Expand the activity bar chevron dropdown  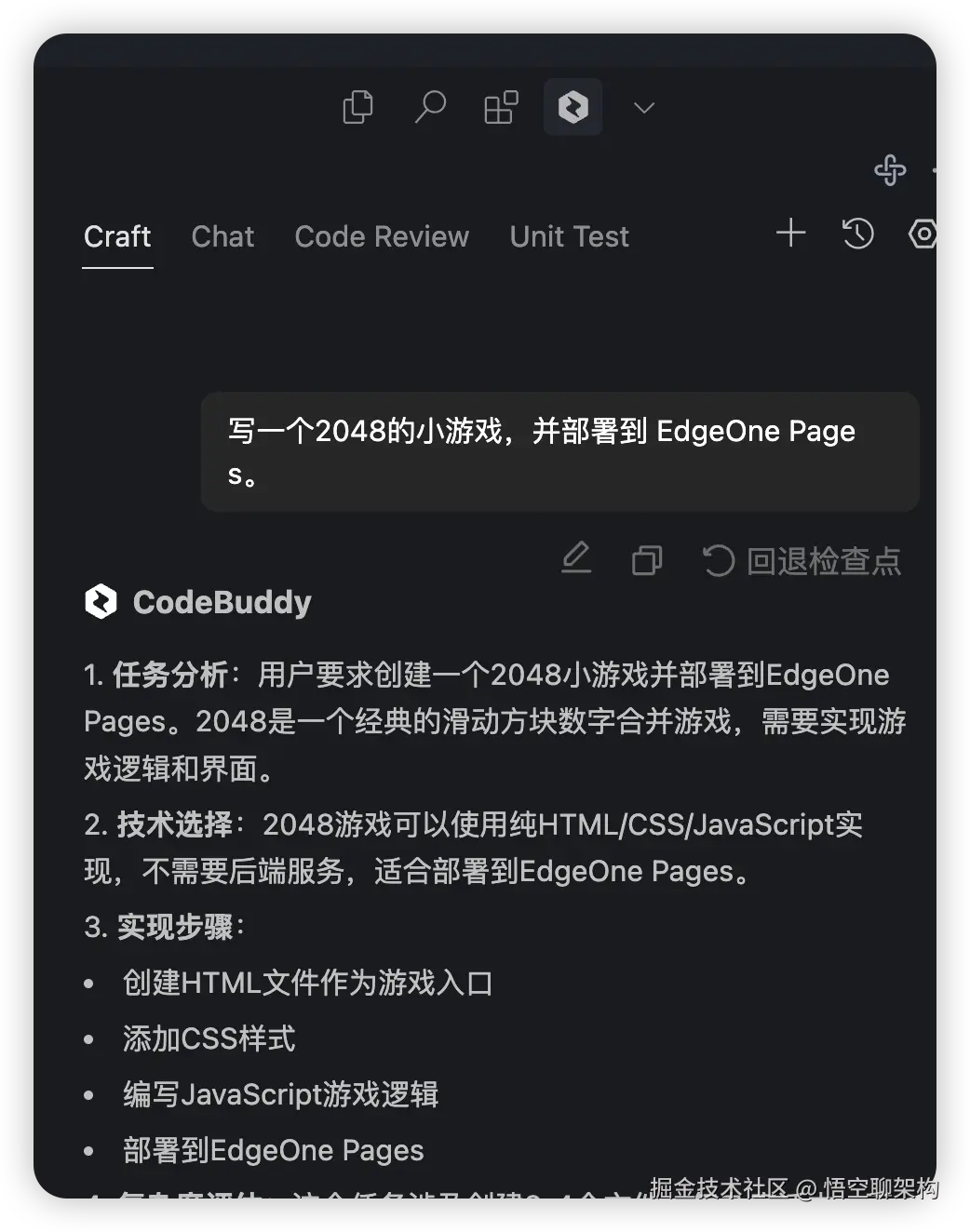(644, 108)
